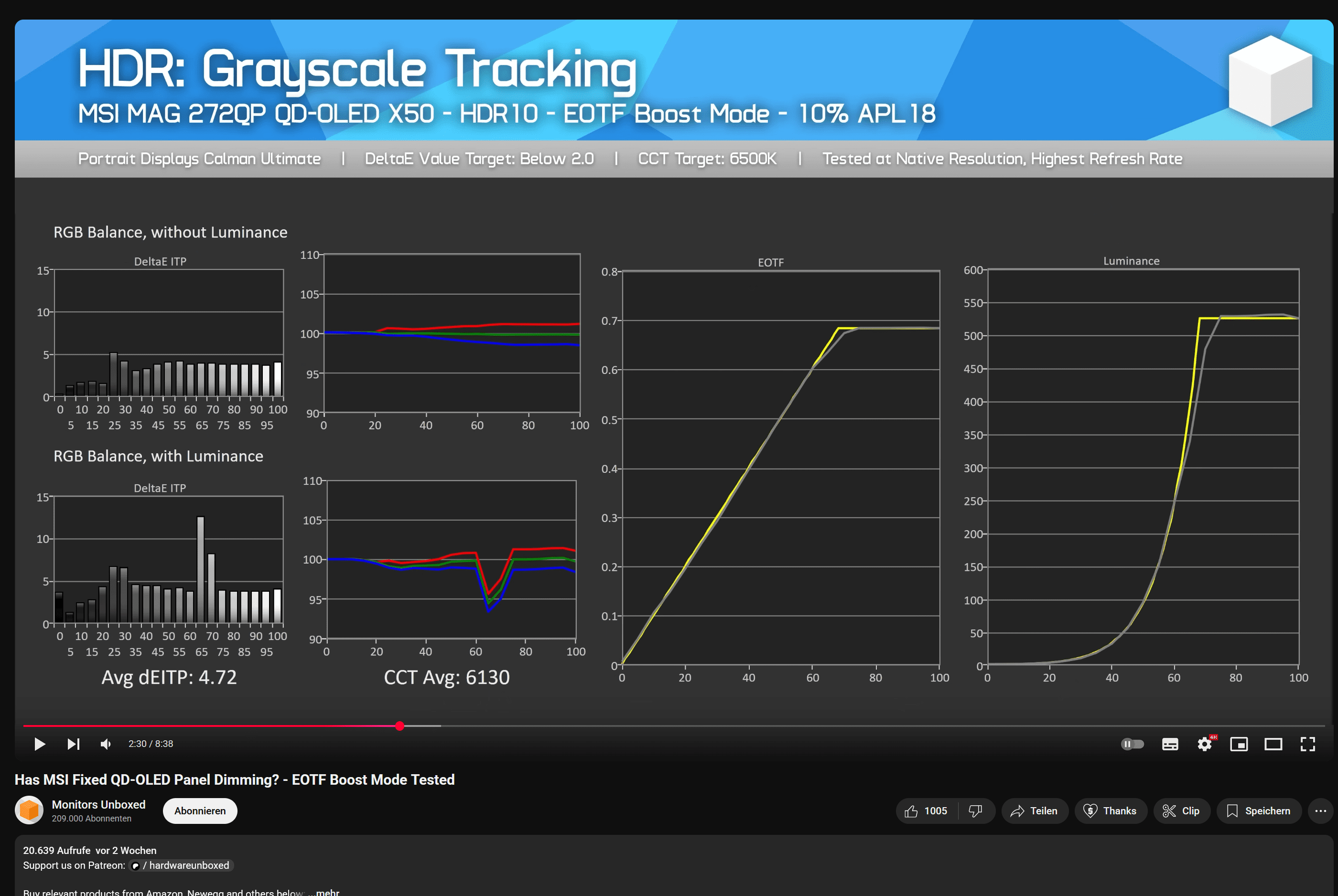The image size is (1338, 896).
Task: Share via the Teilen button
Action: point(1035,811)
